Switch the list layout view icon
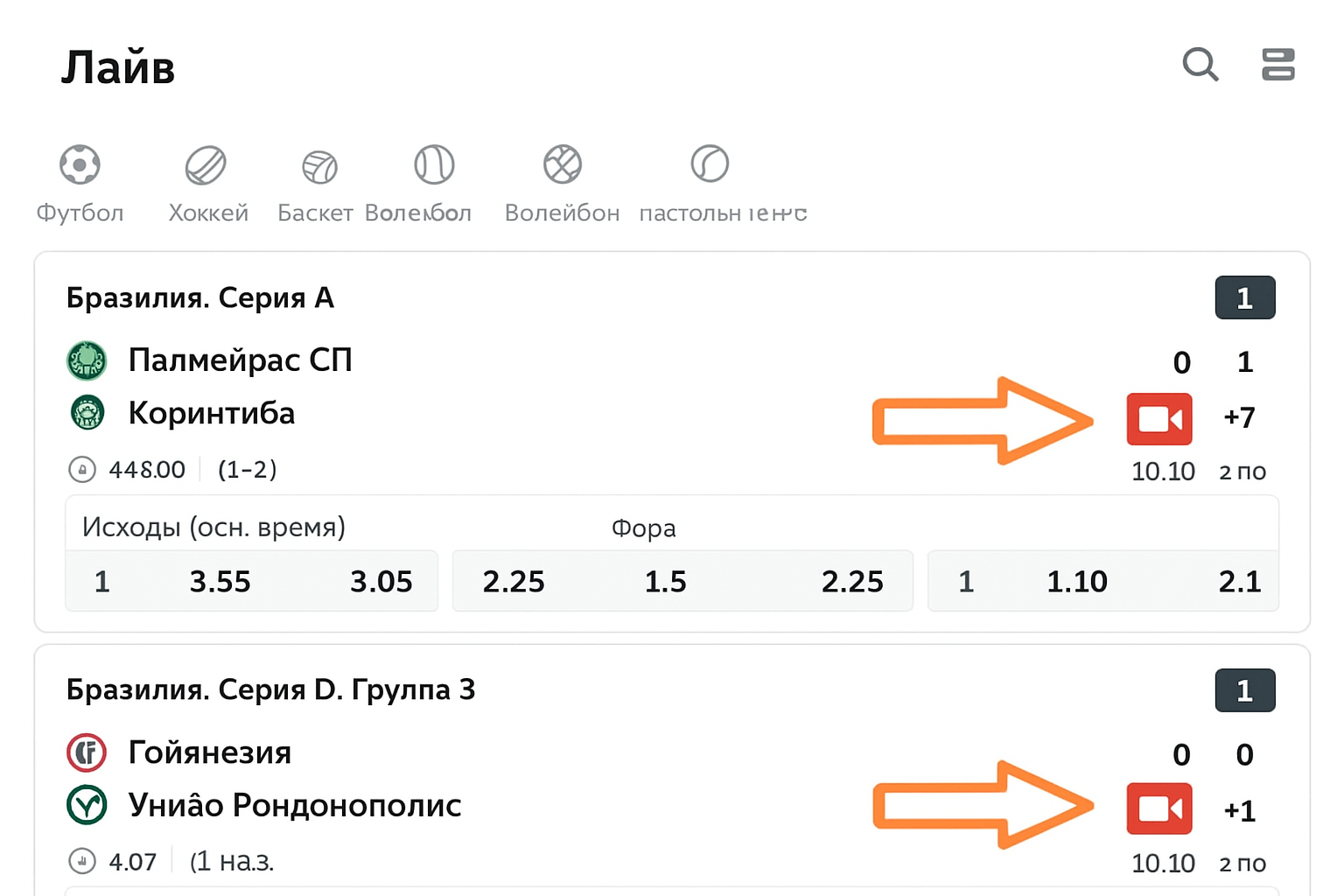This screenshot has height=896, width=1344. (x=1277, y=65)
